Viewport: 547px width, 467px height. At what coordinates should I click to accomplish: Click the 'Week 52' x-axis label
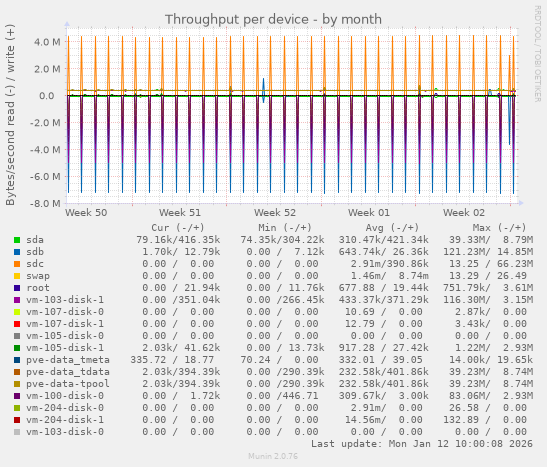(x=275, y=213)
